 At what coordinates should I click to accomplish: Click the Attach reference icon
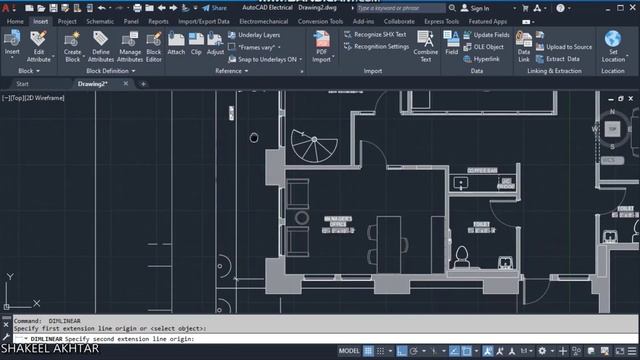pos(176,39)
